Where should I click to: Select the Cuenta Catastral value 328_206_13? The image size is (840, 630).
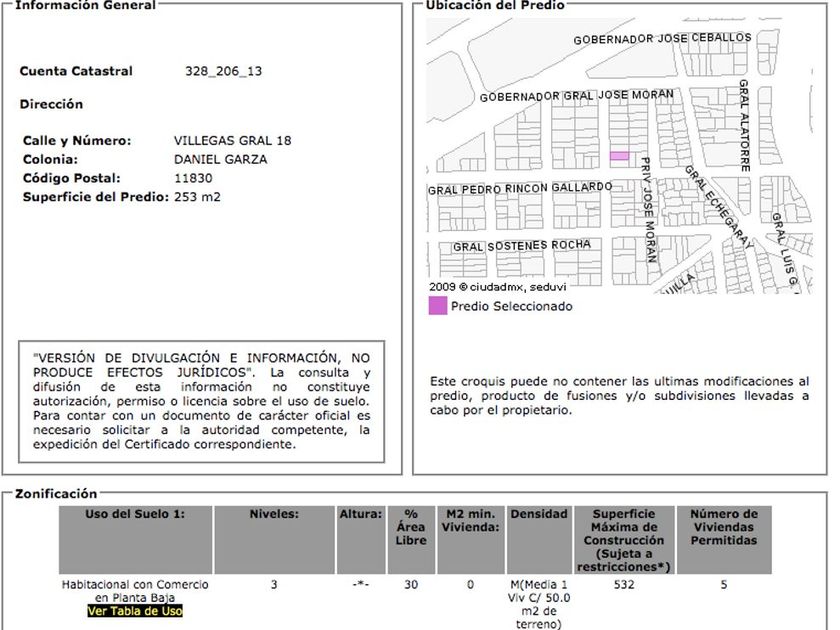tap(223, 71)
